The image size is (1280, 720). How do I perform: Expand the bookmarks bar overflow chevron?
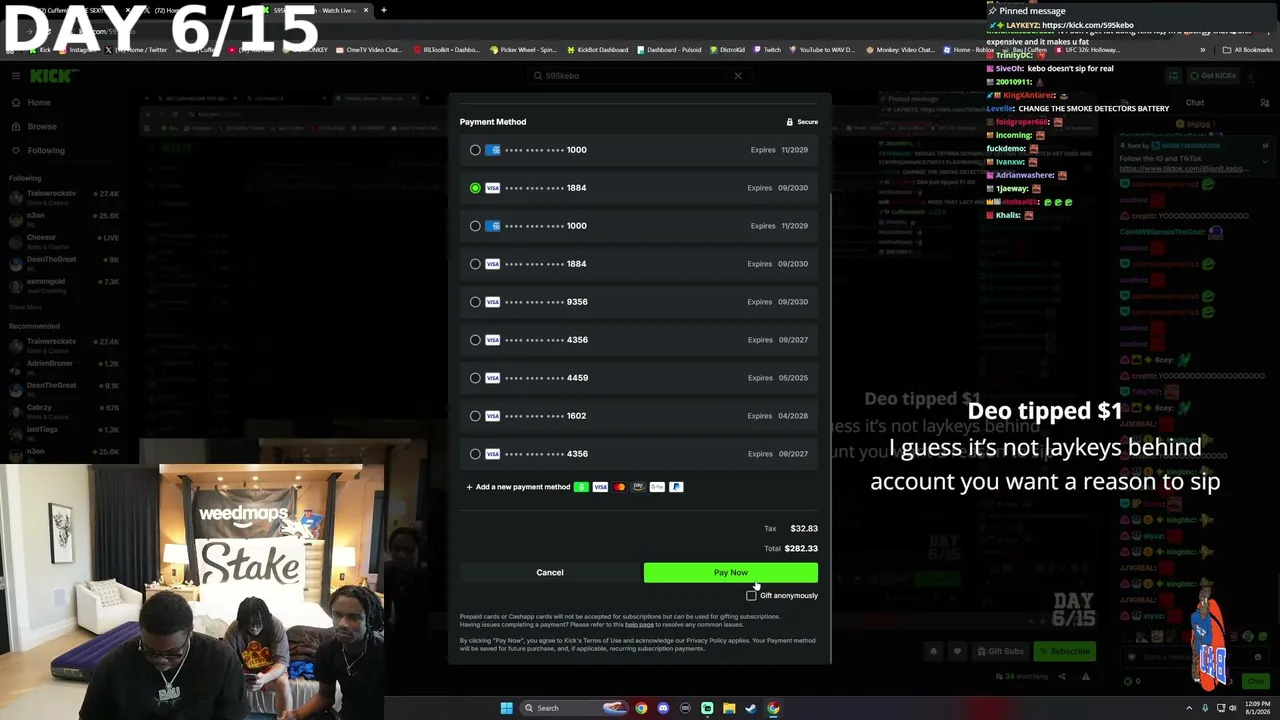1203,49
